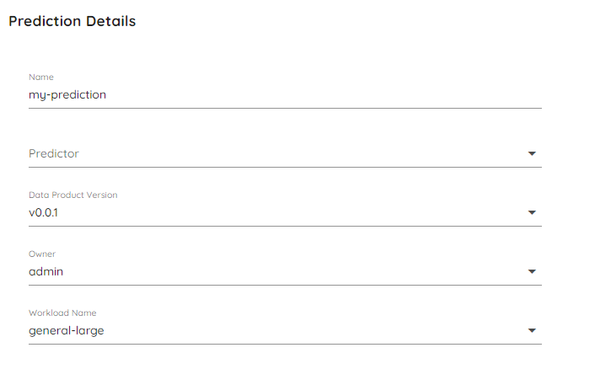The image size is (600, 385).
Task: Click the Workload Name caret icon
Action: point(532,330)
